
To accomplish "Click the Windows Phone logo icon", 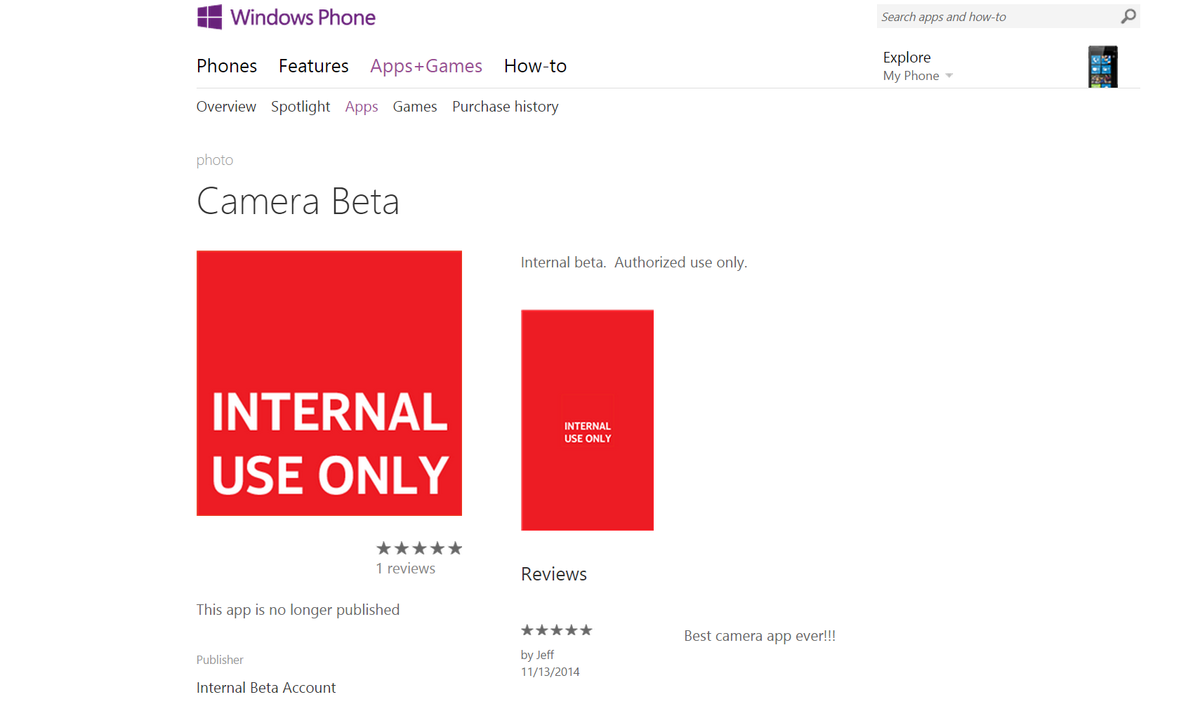I will pos(209,16).
